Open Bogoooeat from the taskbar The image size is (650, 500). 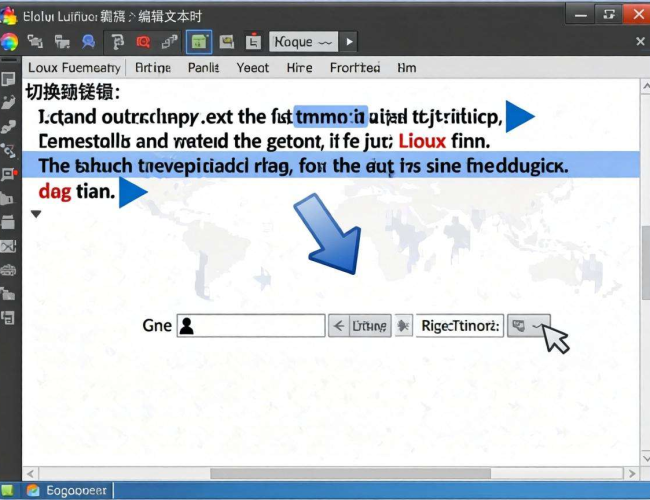[x=67, y=491]
